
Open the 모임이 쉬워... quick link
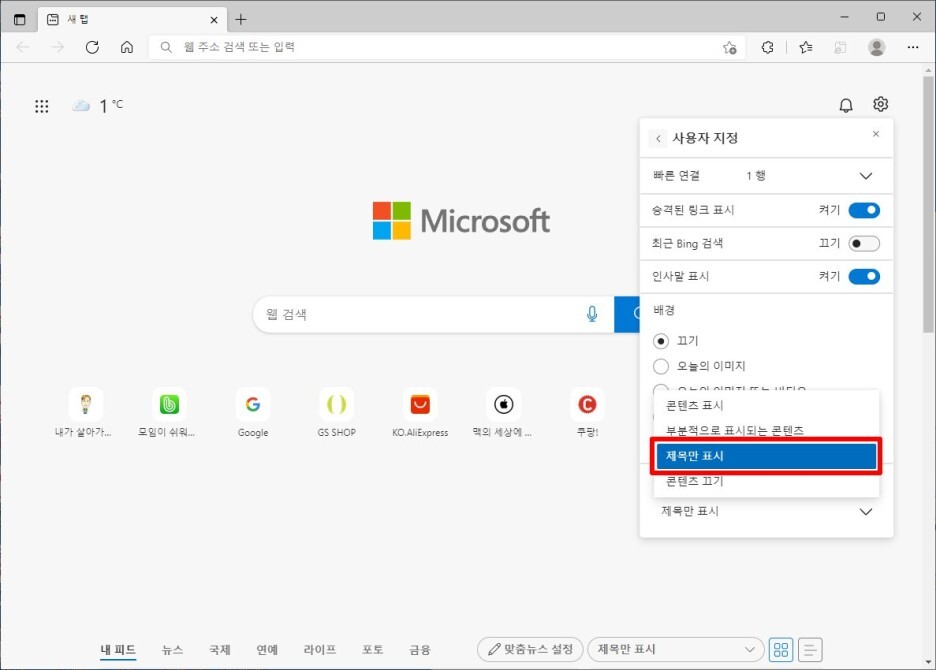click(x=168, y=413)
